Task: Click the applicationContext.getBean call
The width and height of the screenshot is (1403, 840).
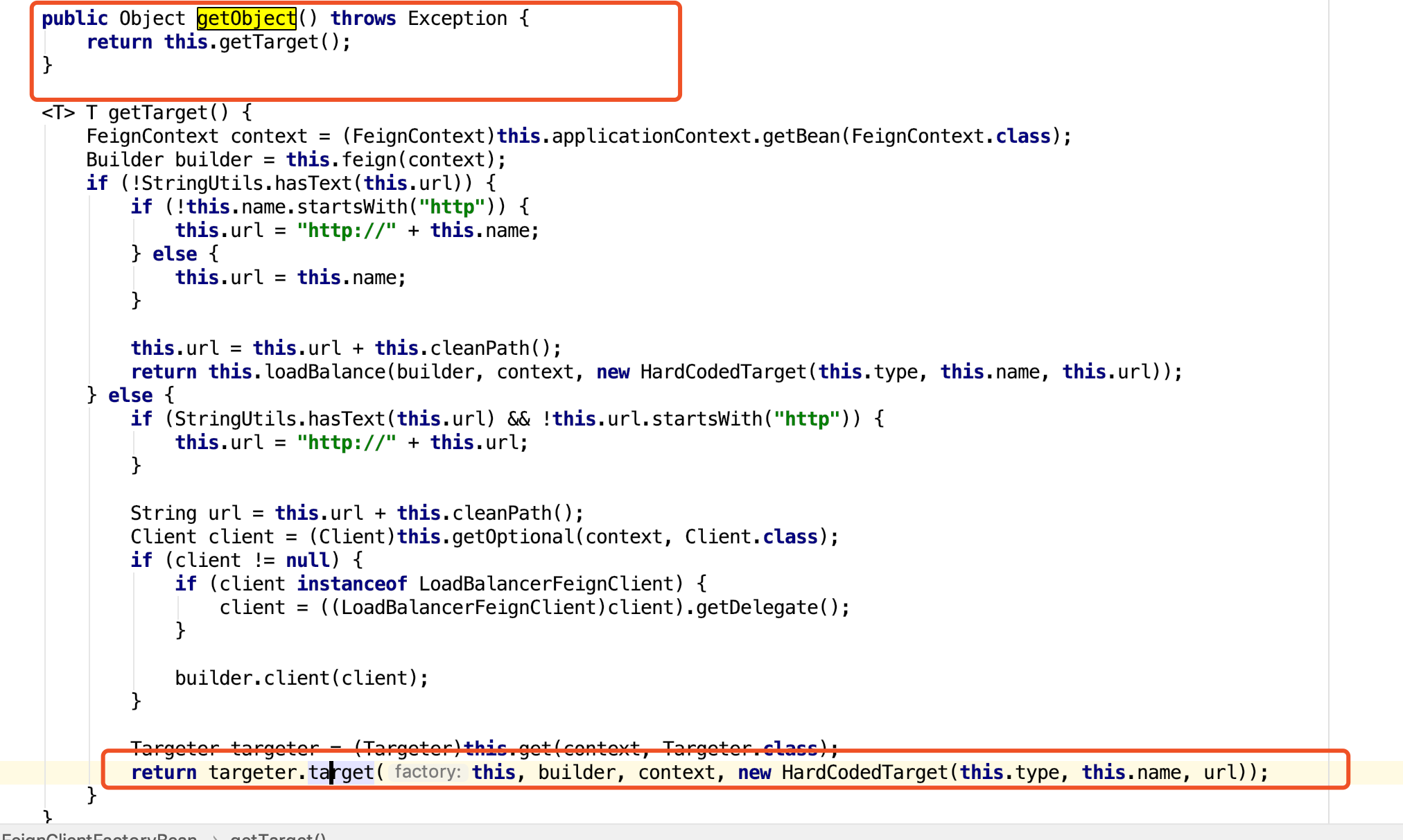Action: tap(695, 137)
